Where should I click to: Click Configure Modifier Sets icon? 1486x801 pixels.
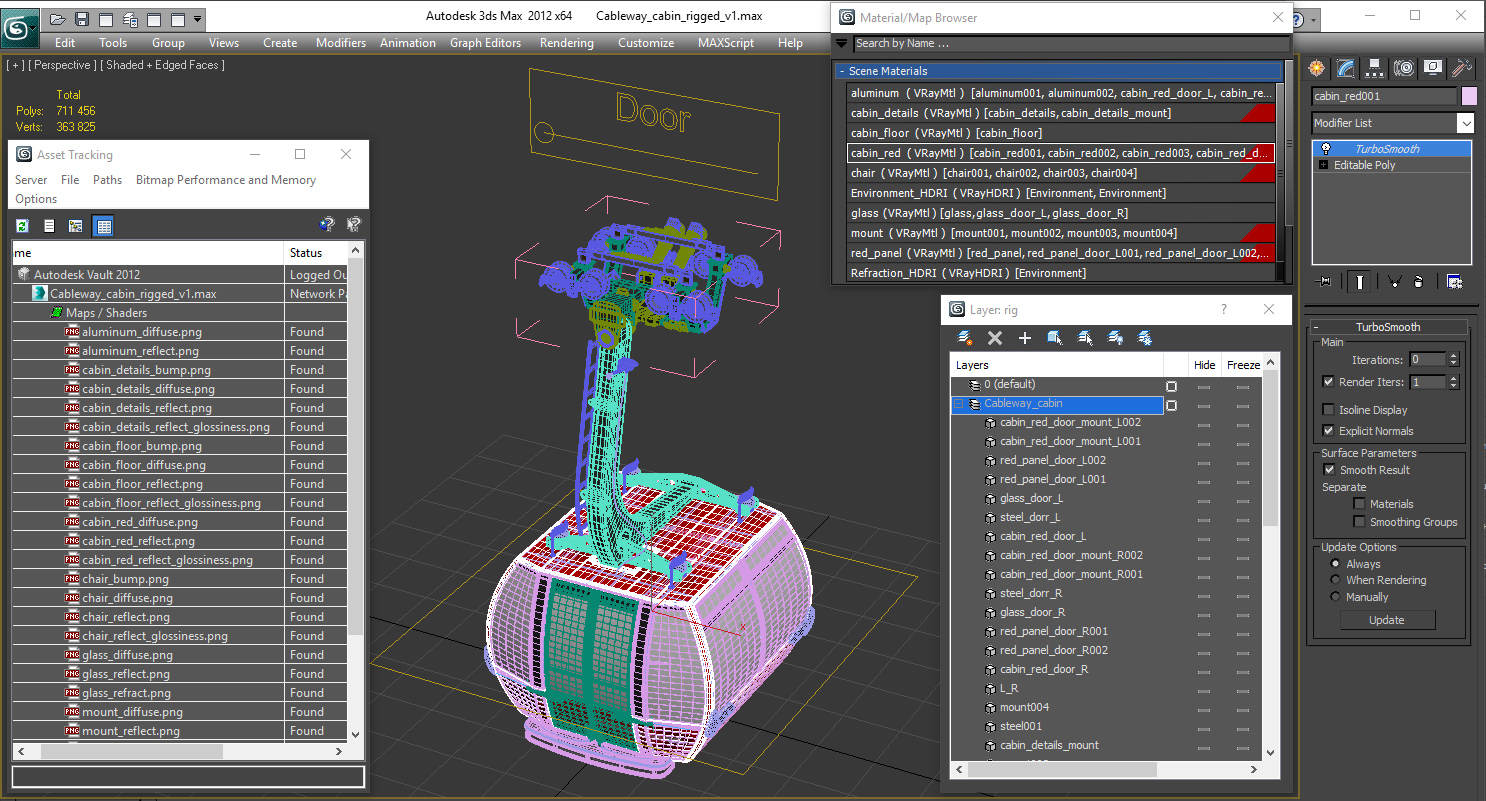[1454, 282]
